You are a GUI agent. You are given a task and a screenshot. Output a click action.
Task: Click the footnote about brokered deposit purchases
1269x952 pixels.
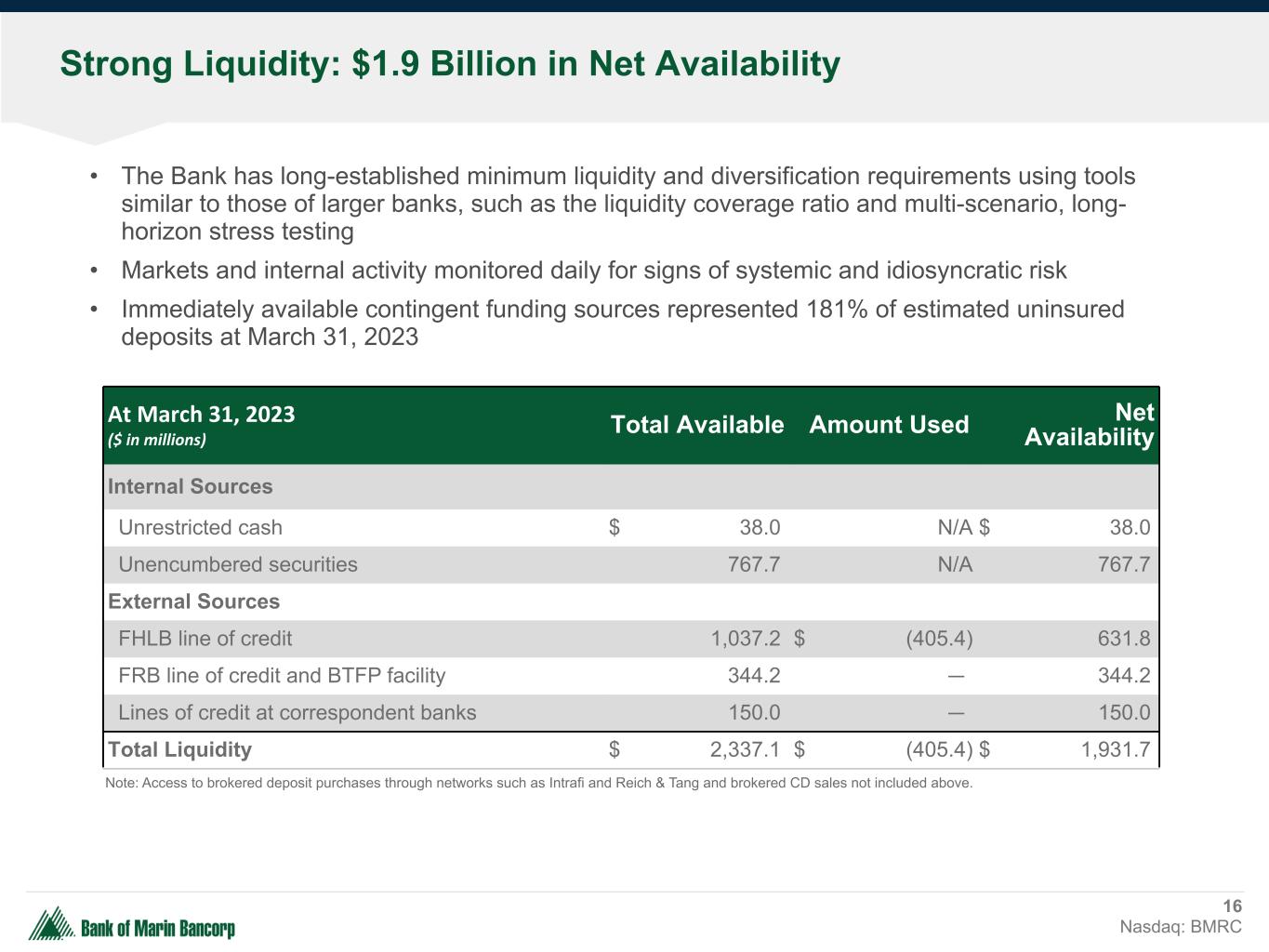pyautogui.click(x=538, y=783)
